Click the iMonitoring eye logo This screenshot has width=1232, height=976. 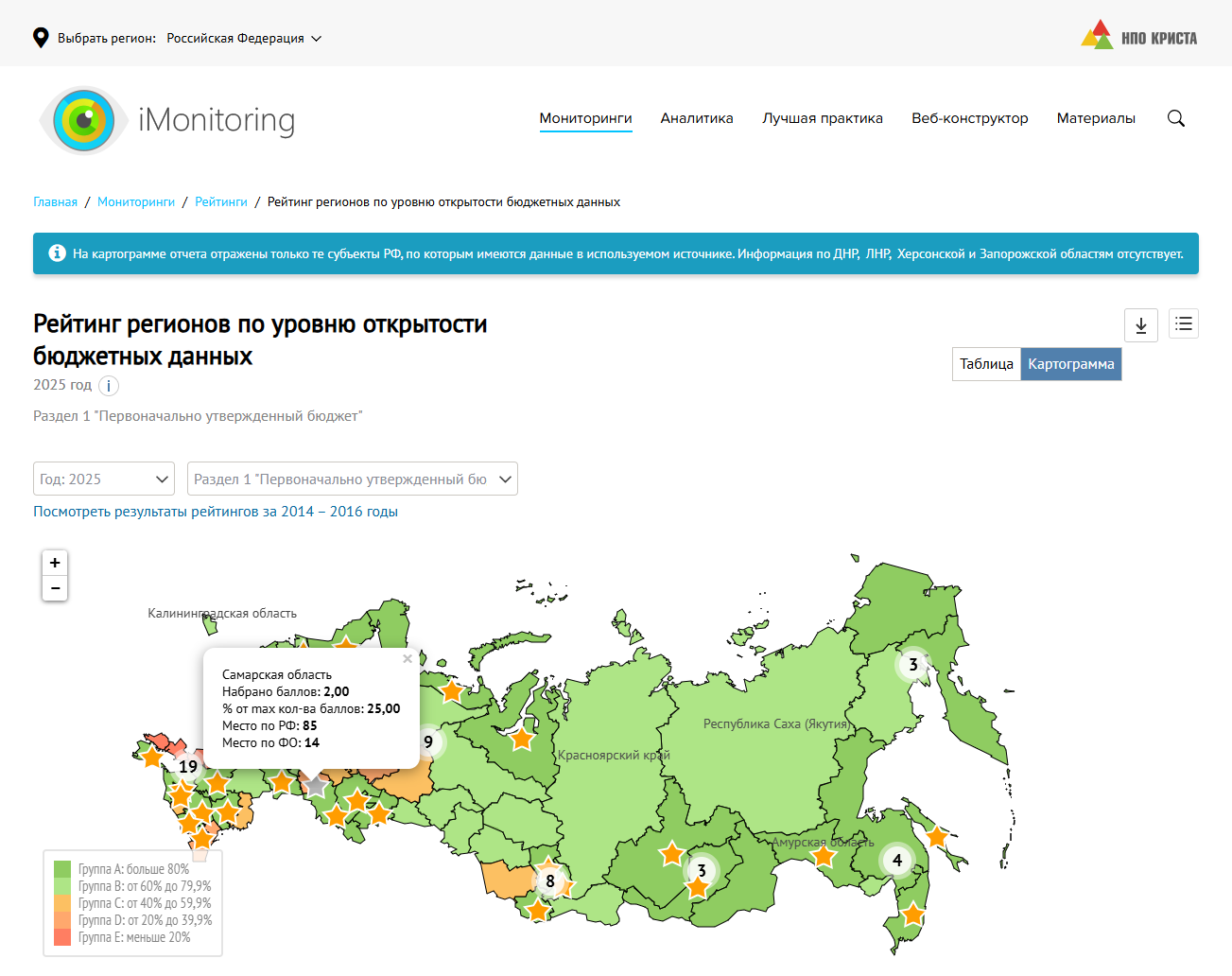(x=84, y=120)
